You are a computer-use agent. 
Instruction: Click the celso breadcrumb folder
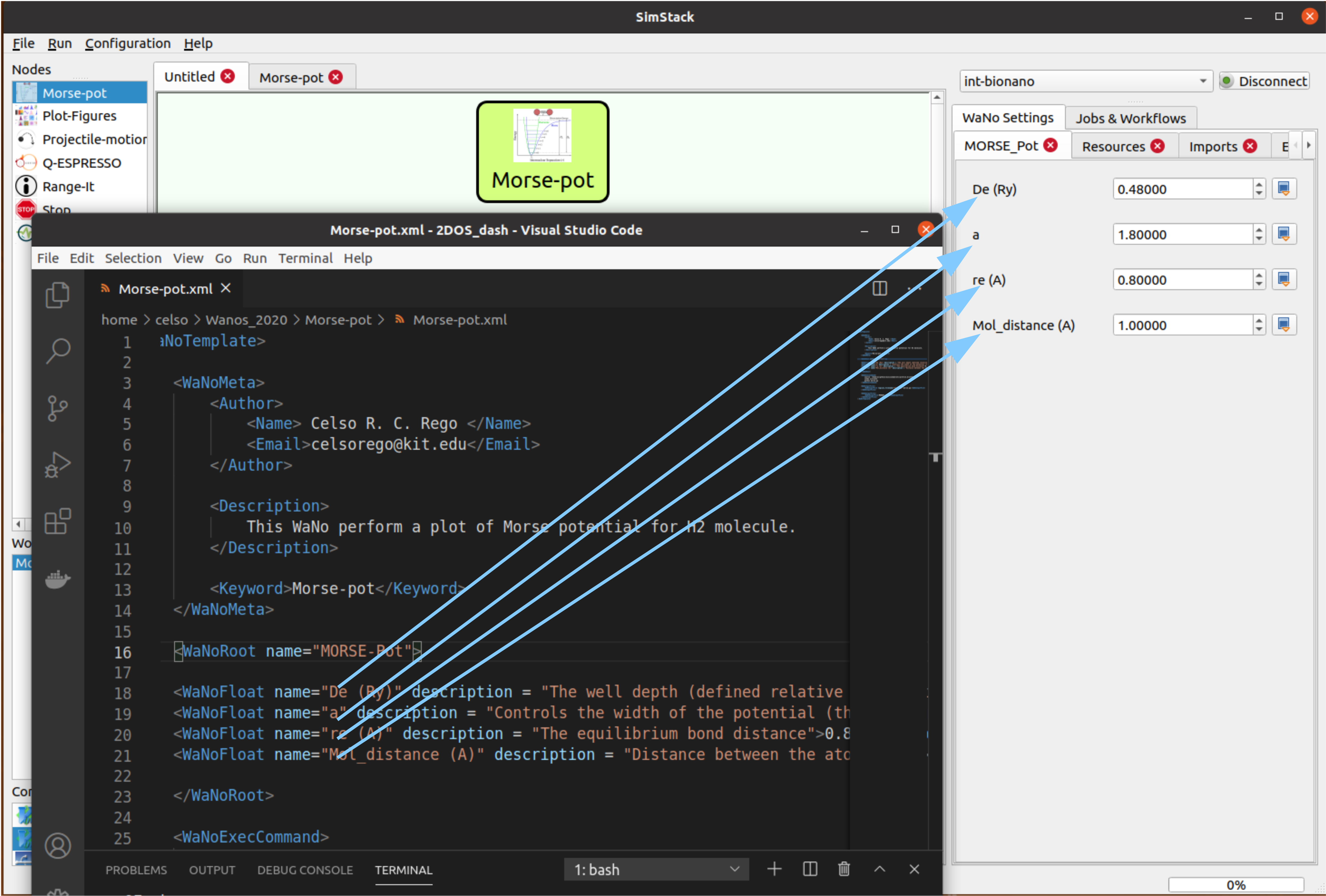point(171,320)
